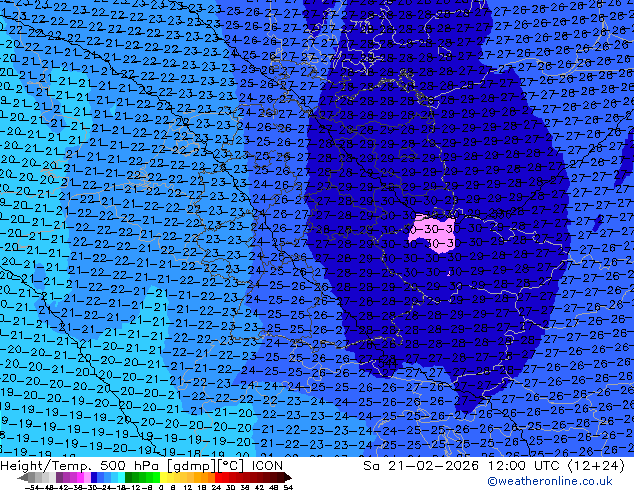Open the ©weatheronline.co.uk link
Viewport: 634px width, 490px height.
coord(550,481)
